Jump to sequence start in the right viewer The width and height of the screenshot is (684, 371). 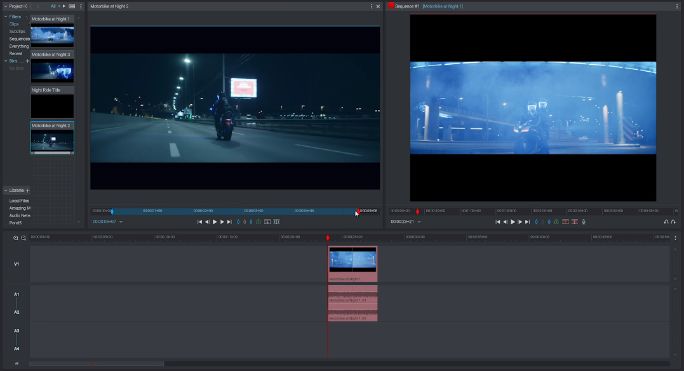pyautogui.click(x=498, y=222)
